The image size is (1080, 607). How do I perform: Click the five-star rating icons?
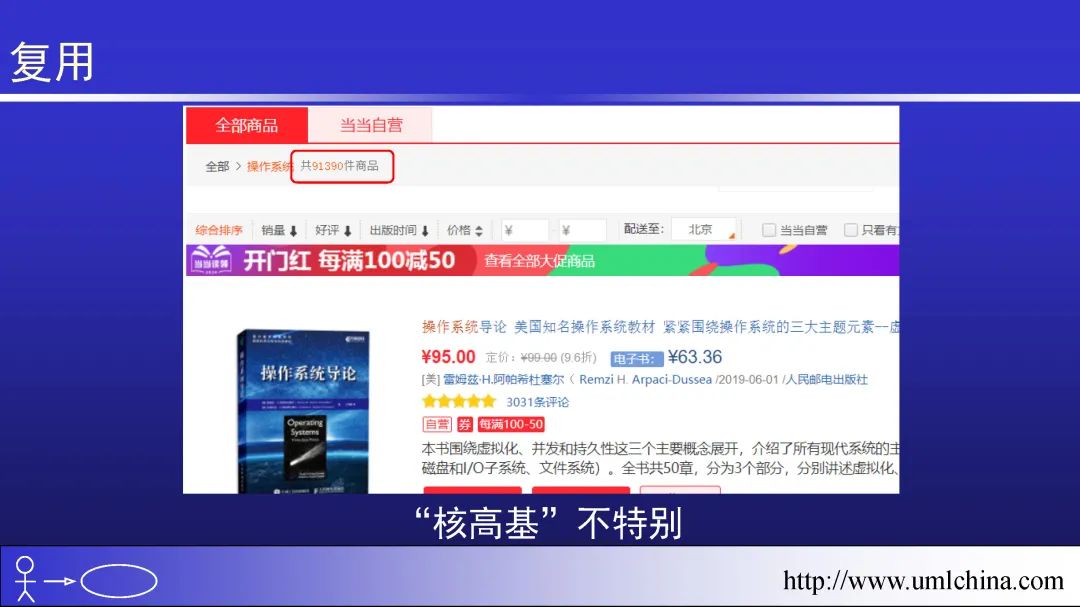pos(459,402)
